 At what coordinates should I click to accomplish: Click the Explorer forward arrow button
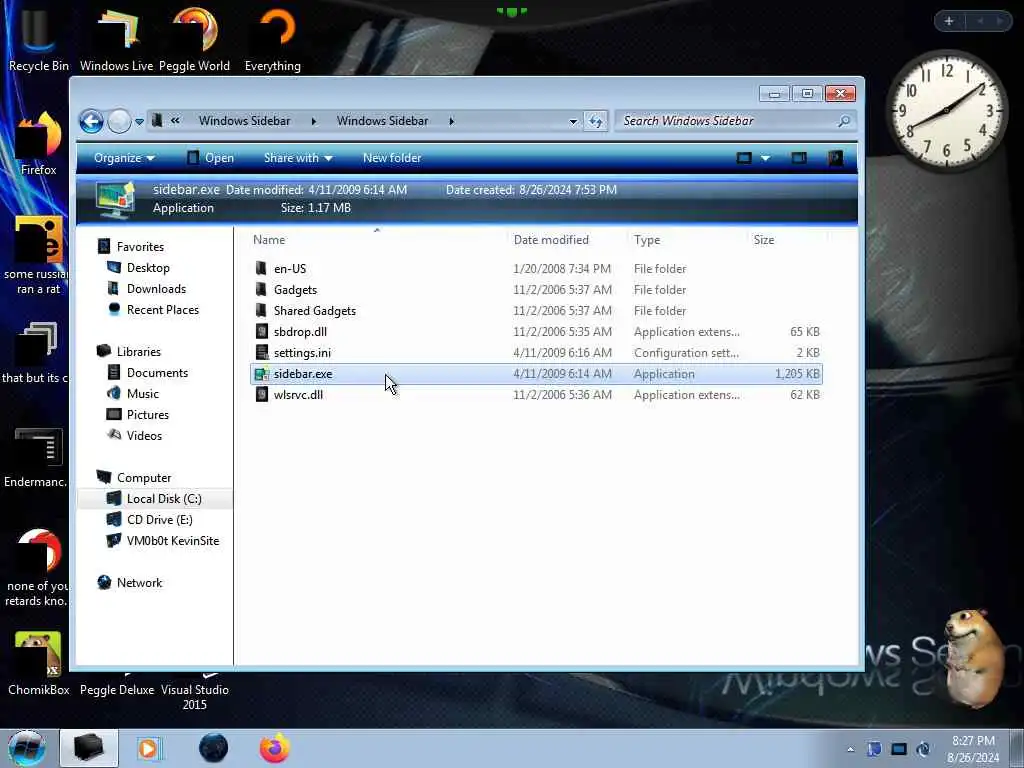(x=119, y=121)
